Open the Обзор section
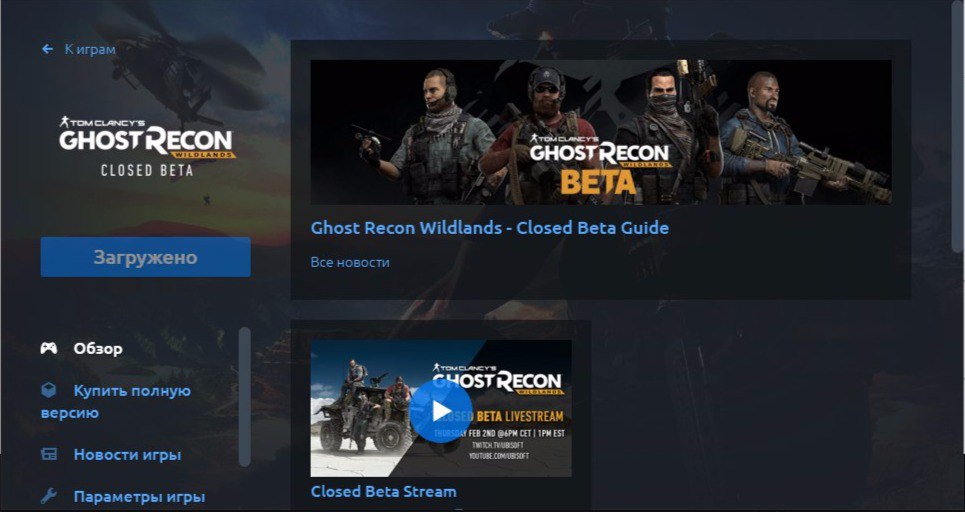Viewport: 965px width, 512px height. click(x=98, y=349)
